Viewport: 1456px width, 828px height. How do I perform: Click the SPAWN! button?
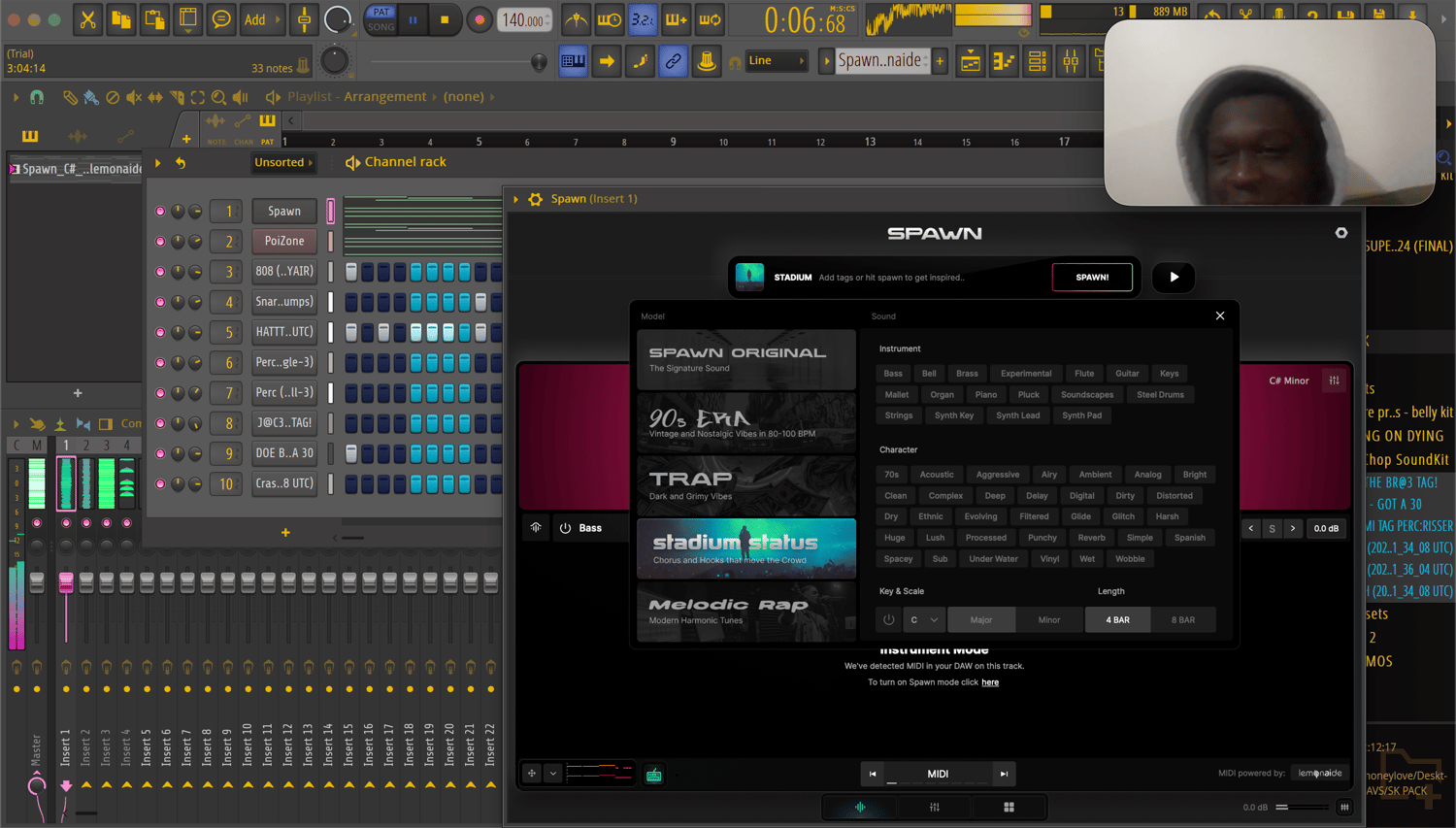pos(1092,278)
